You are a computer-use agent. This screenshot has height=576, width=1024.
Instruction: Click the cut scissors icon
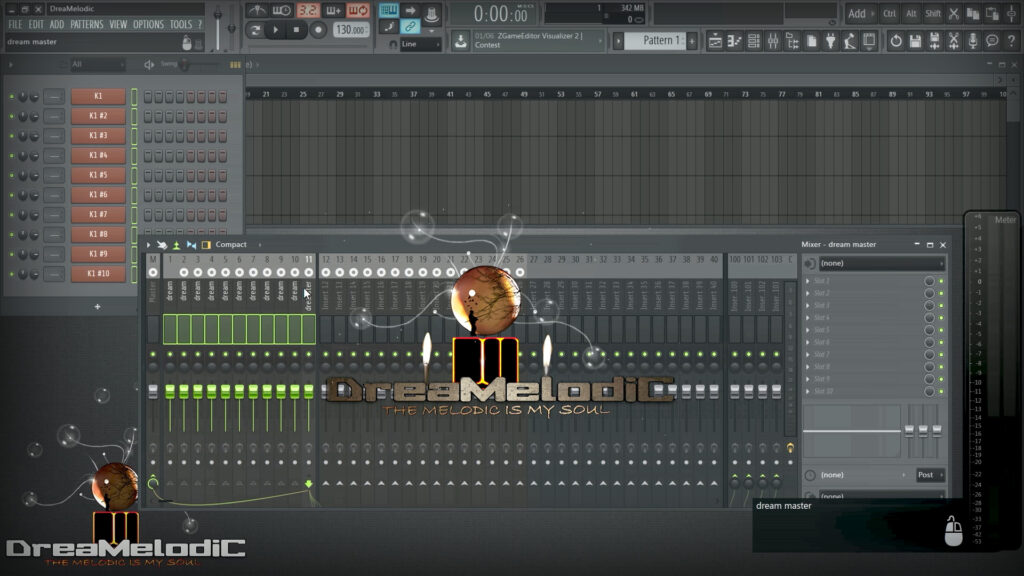pos(953,13)
